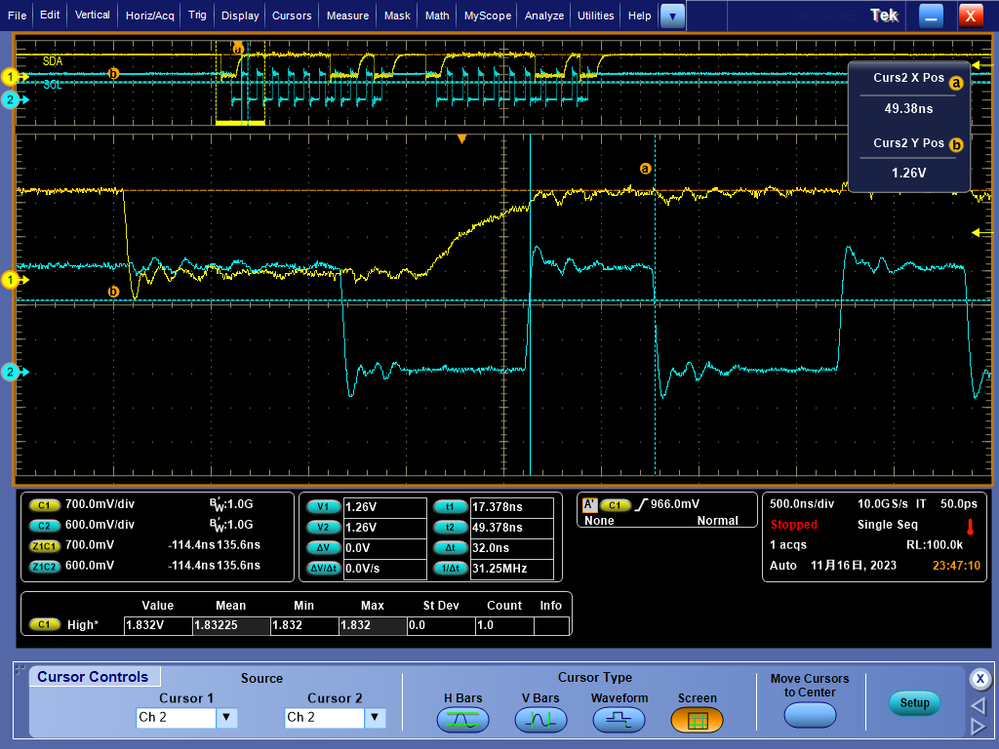Click the Cursor Controls tab title

coord(92,677)
